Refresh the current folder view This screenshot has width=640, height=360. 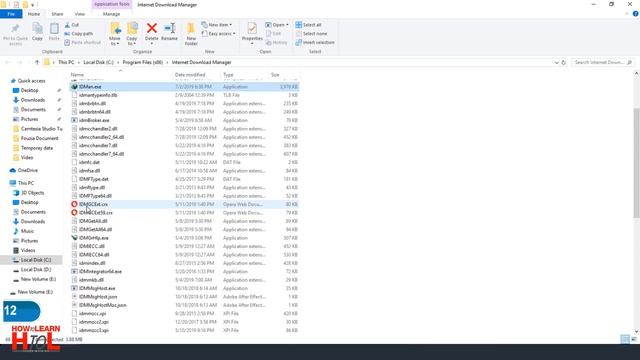coord(564,62)
